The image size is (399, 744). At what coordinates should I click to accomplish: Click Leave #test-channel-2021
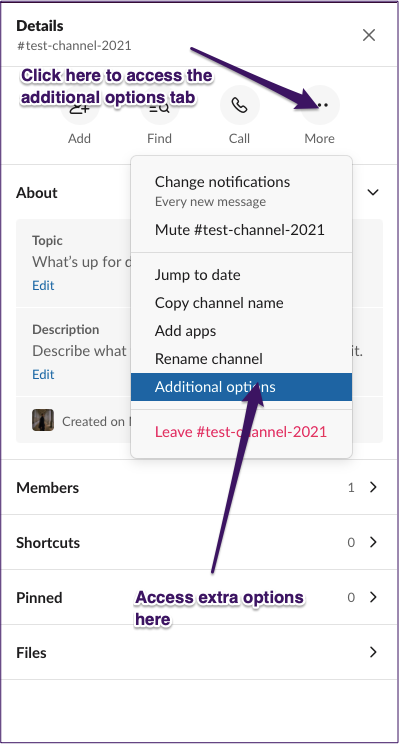tap(241, 432)
